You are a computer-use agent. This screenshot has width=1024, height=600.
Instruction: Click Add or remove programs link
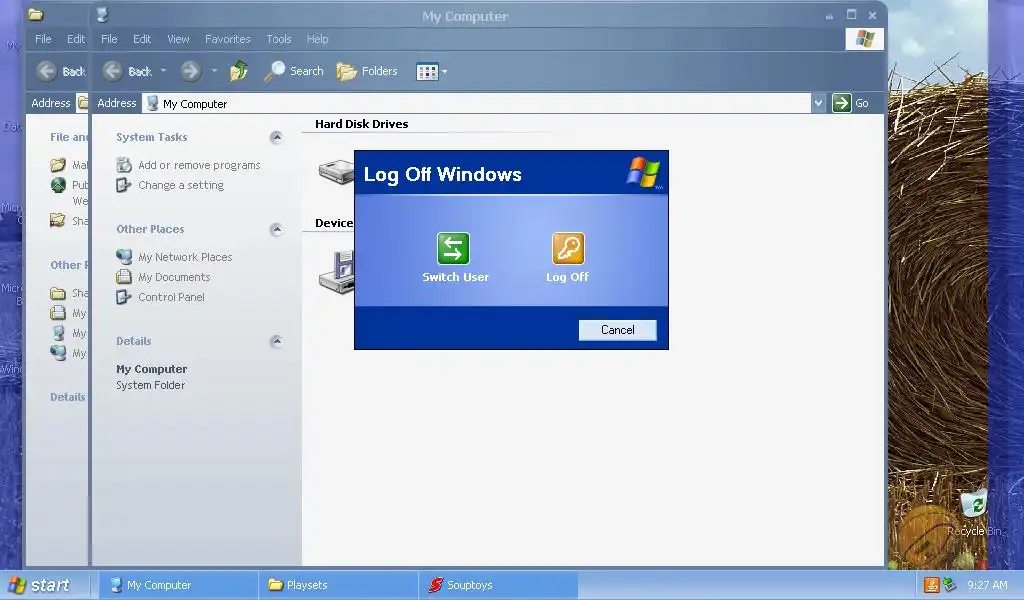199,165
